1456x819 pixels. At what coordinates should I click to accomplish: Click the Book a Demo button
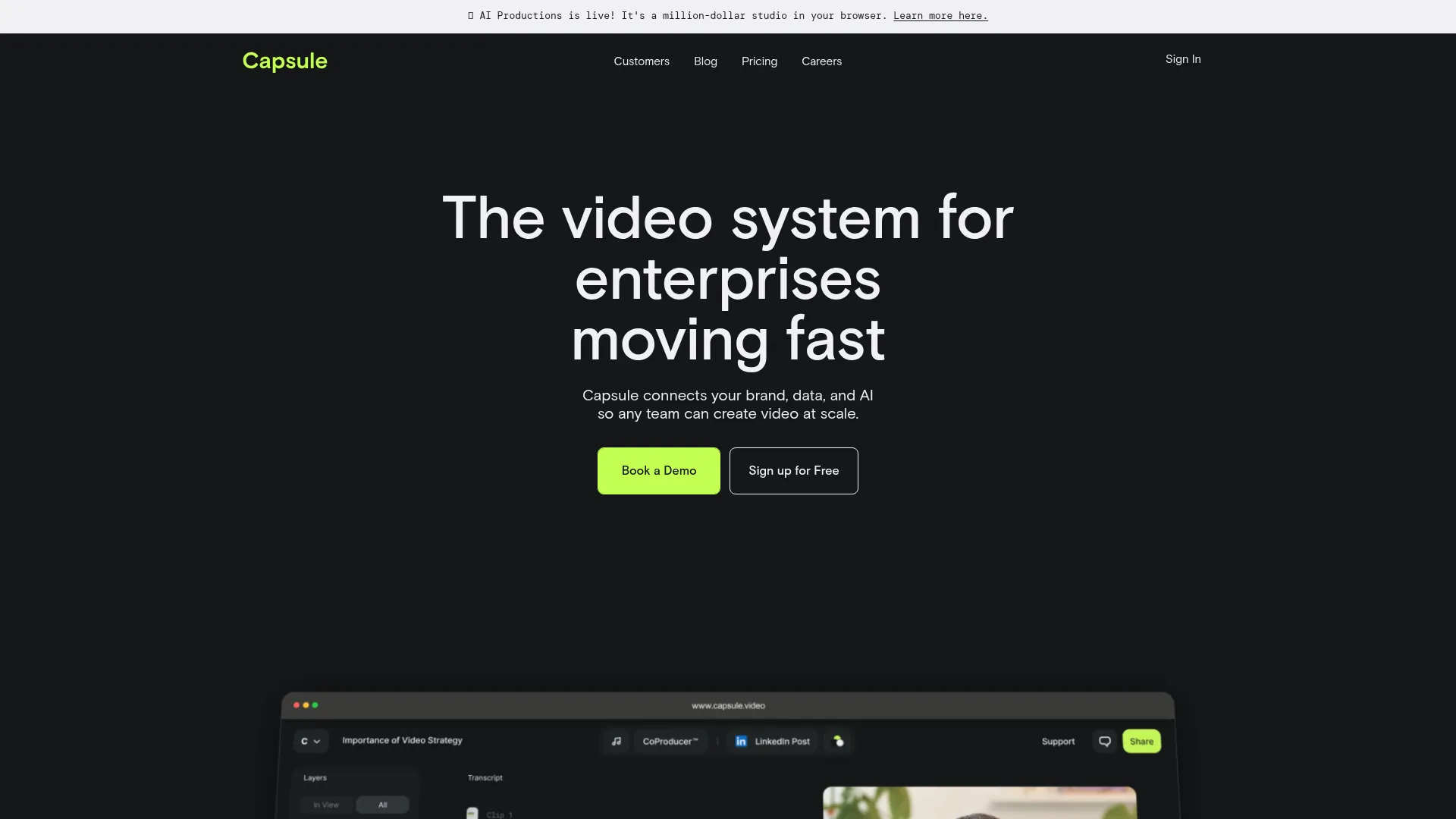pyautogui.click(x=658, y=471)
